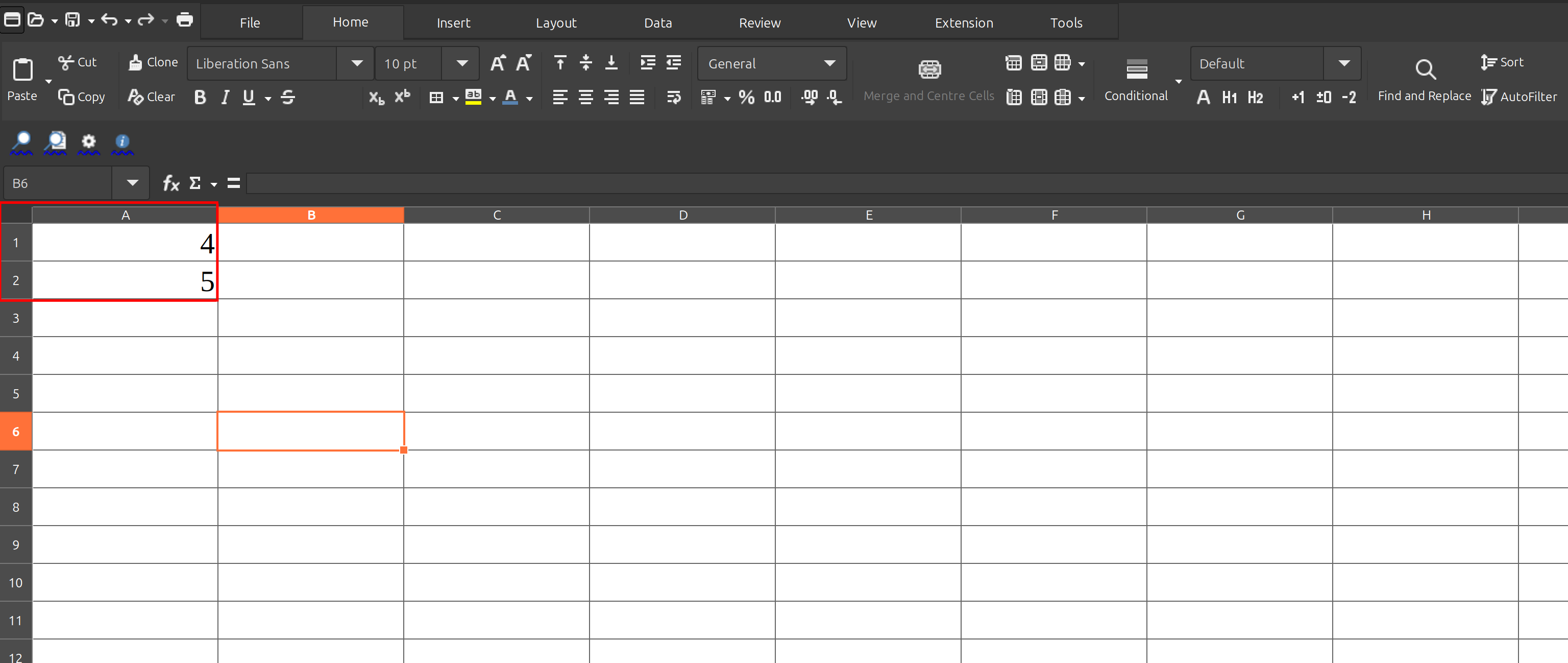Image resolution: width=1568 pixels, height=663 pixels.
Task: Toggle Center Horizontally alignment
Action: tap(585, 97)
